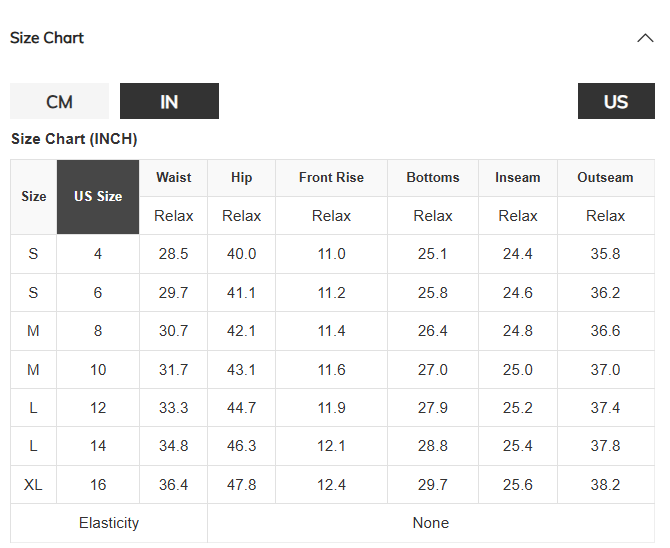Click the Elasticity row label

click(x=109, y=523)
